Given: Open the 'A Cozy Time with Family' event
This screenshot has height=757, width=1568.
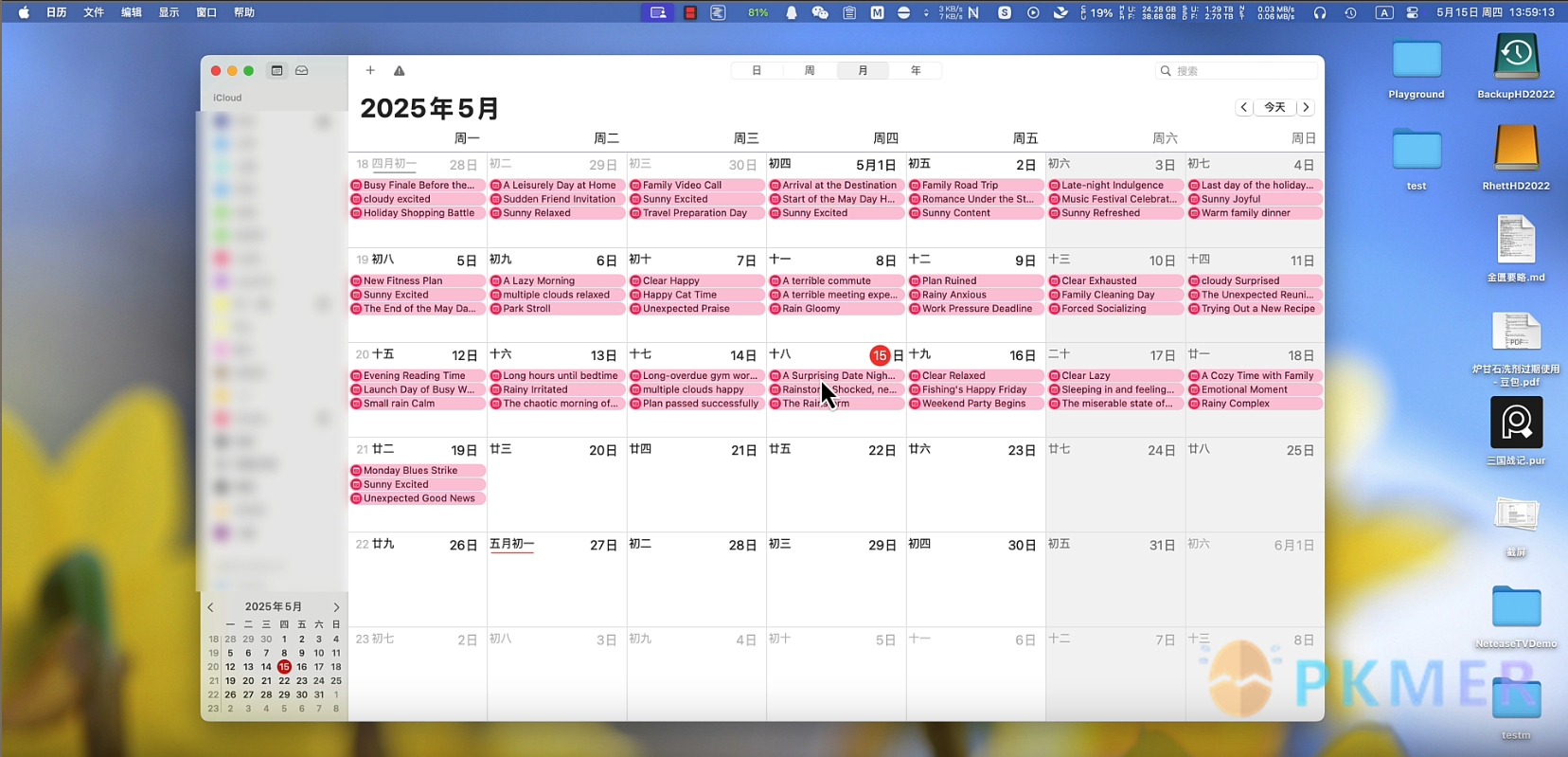Looking at the screenshot, I should click(1256, 376).
